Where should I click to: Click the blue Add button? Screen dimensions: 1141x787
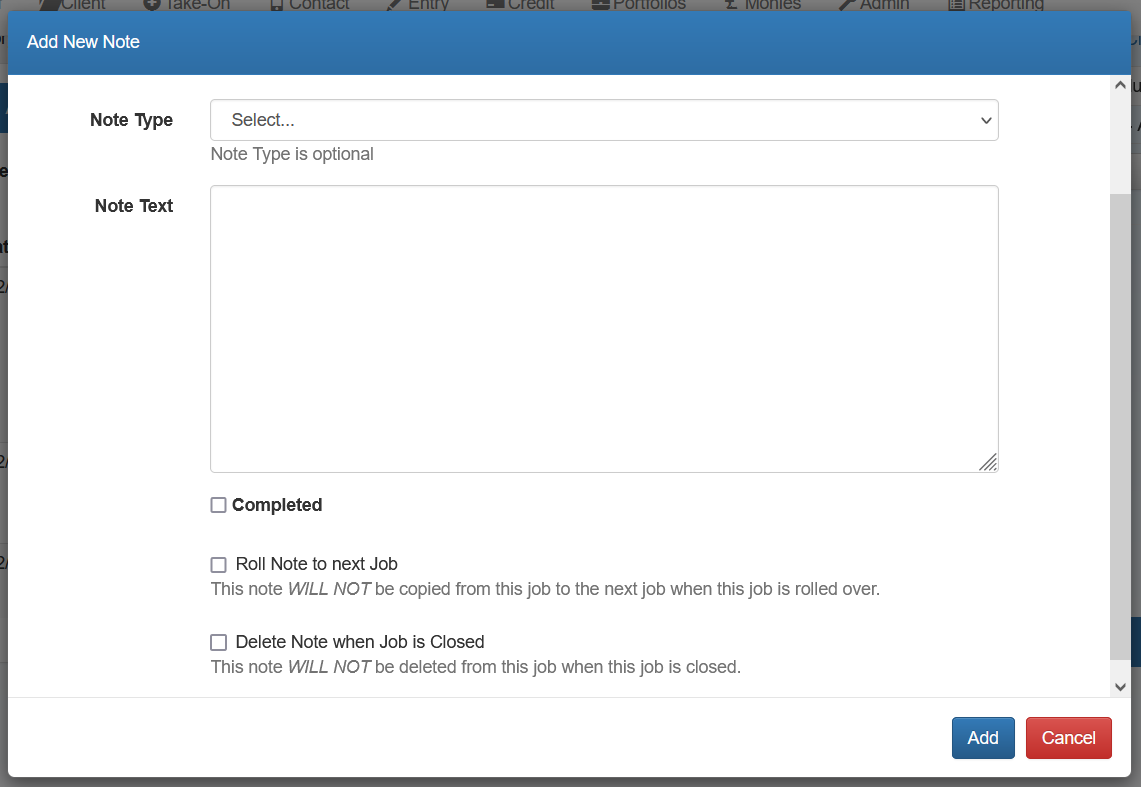click(983, 738)
